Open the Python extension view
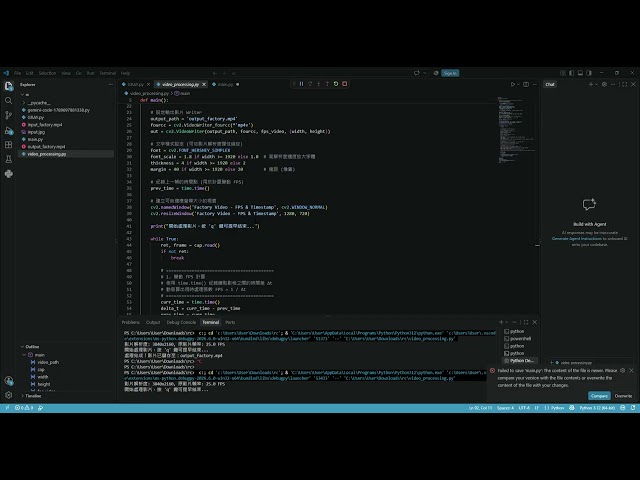Image resolution: width=640 pixels, height=480 pixels. 9,174
